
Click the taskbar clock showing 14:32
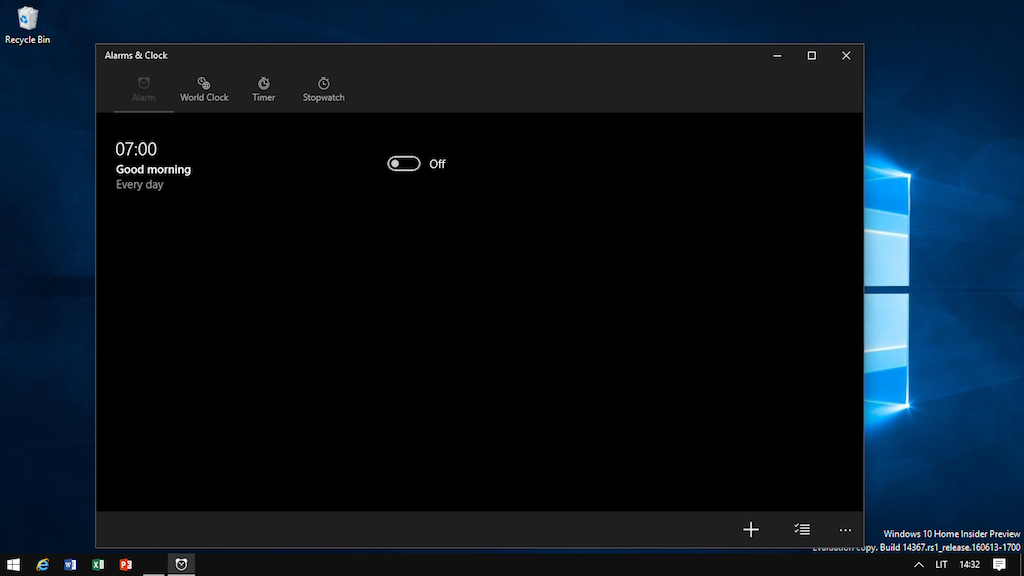pyautogui.click(x=970, y=564)
